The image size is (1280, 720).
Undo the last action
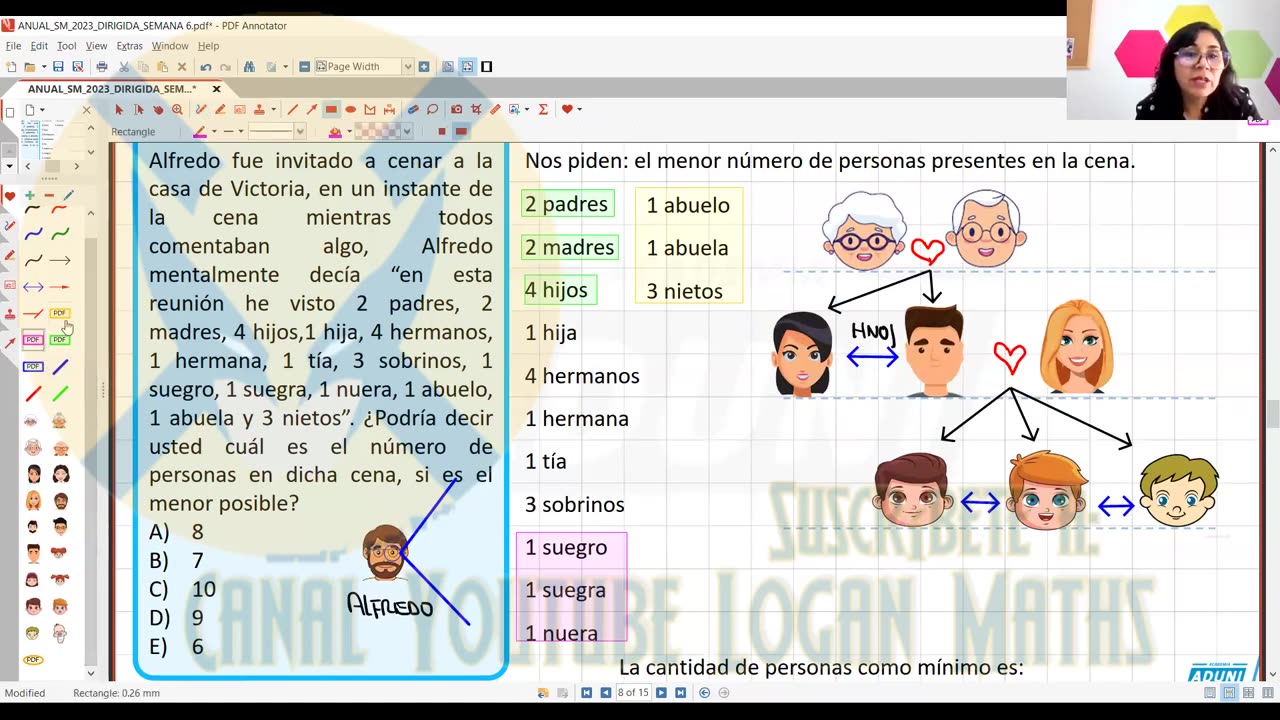[205, 66]
